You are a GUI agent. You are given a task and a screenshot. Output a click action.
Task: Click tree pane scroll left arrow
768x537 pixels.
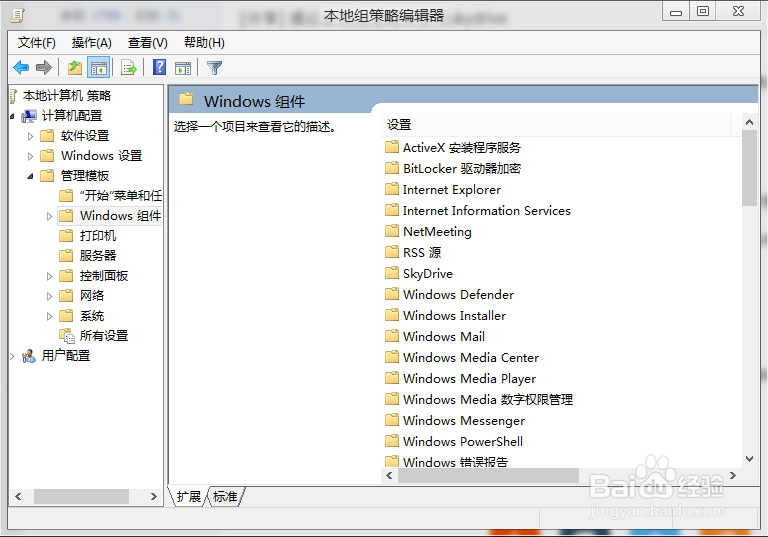18,496
